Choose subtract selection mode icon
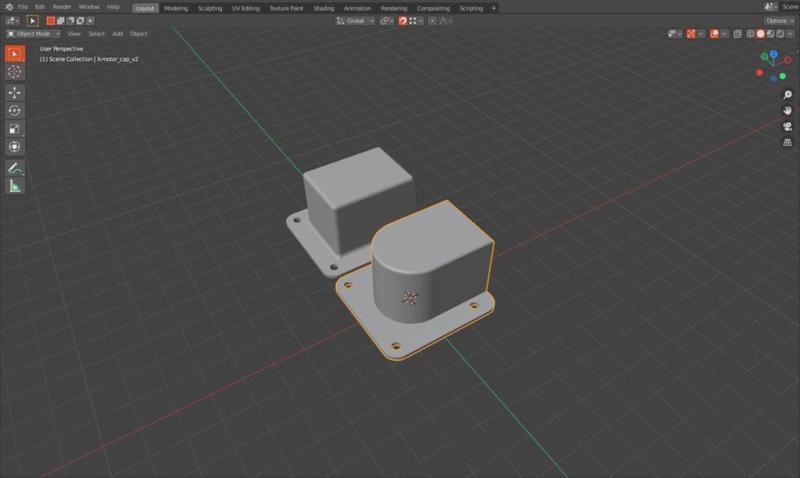Image resolution: width=800 pixels, height=478 pixels. (70, 21)
